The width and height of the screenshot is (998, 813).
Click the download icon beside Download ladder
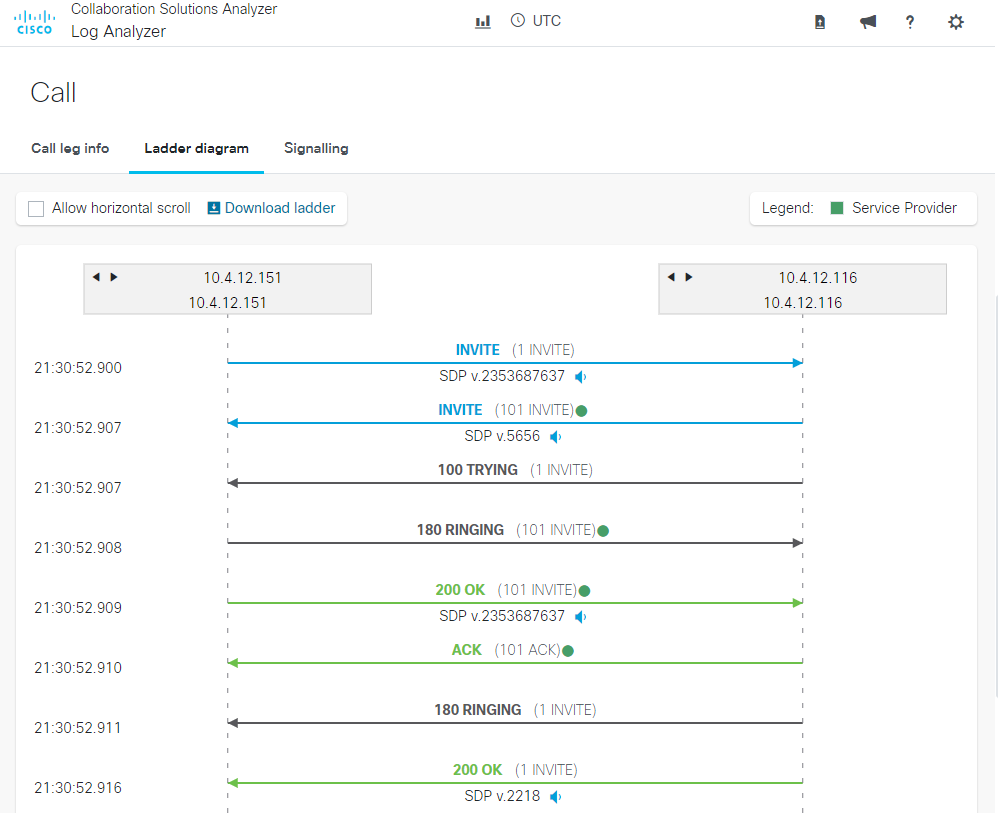point(214,208)
